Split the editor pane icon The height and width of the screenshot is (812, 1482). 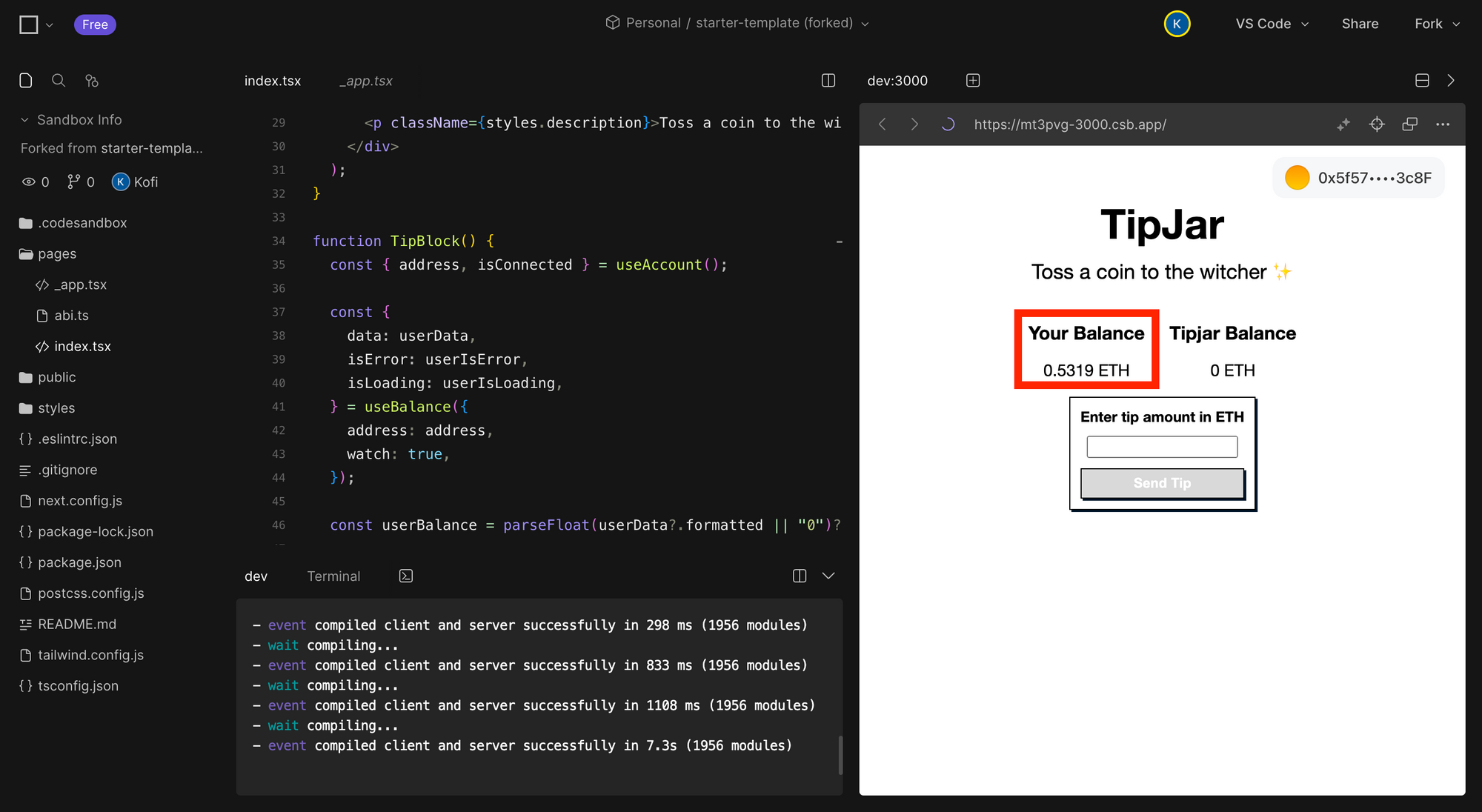pyautogui.click(x=828, y=80)
